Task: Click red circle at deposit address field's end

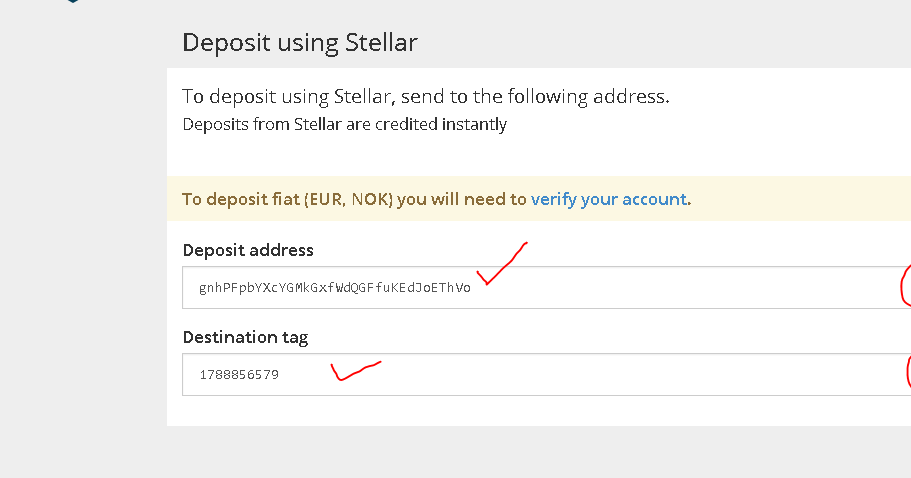Action: click(906, 285)
